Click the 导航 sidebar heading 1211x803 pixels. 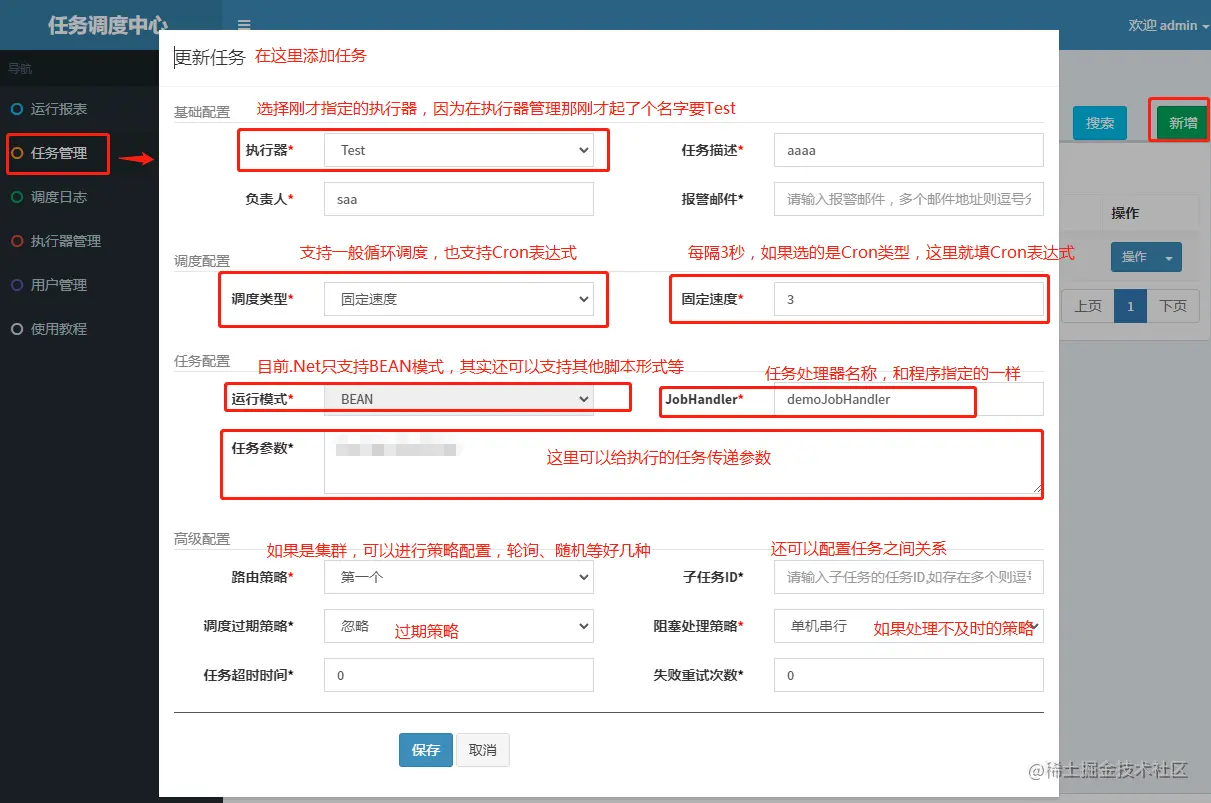[20, 69]
